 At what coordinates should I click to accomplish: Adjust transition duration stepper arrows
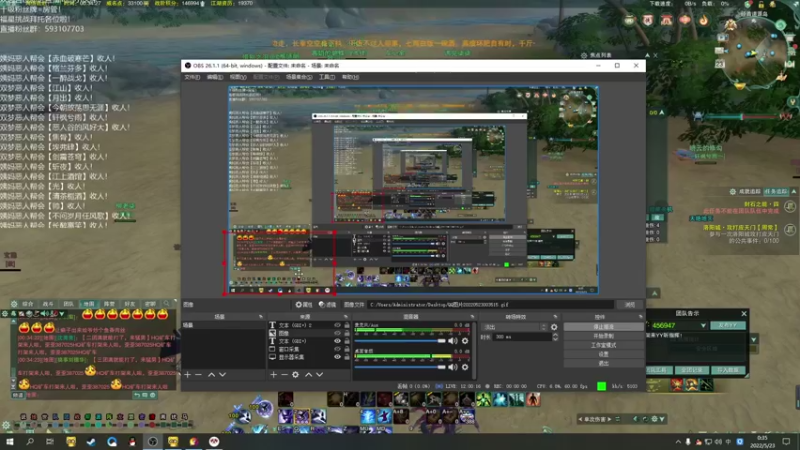pos(555,337)
